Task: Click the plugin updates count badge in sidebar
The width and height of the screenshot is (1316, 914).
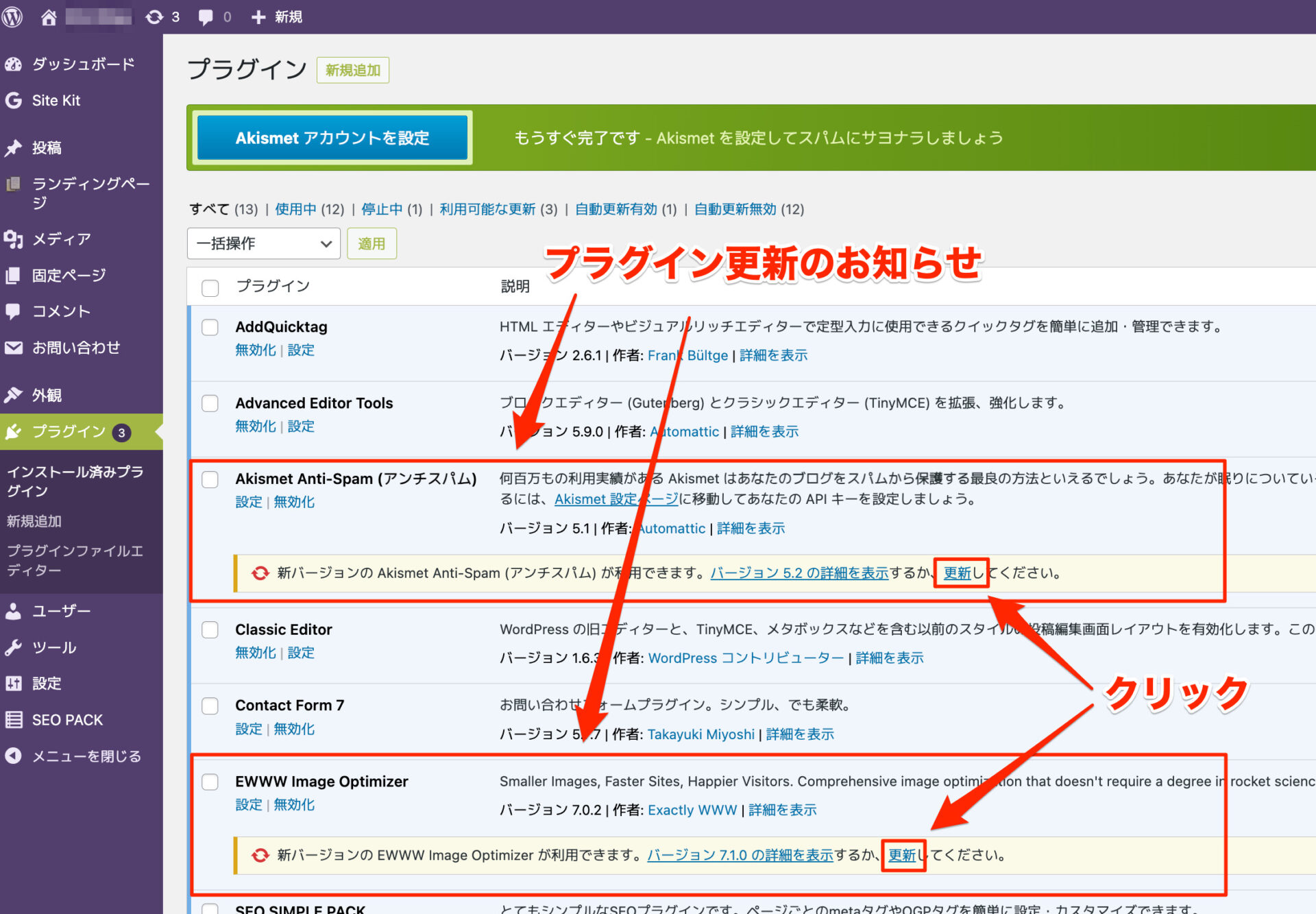Action: point(121,433)
